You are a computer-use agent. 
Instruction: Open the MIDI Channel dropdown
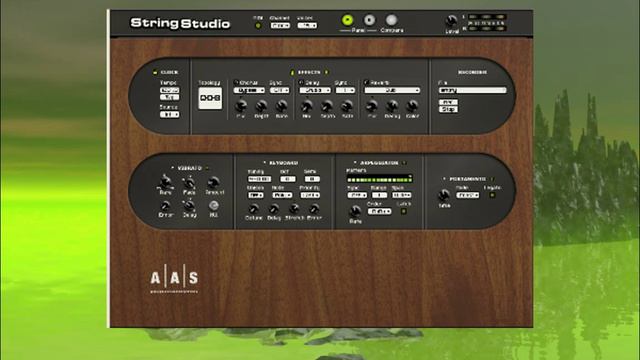tap(280, 25)
